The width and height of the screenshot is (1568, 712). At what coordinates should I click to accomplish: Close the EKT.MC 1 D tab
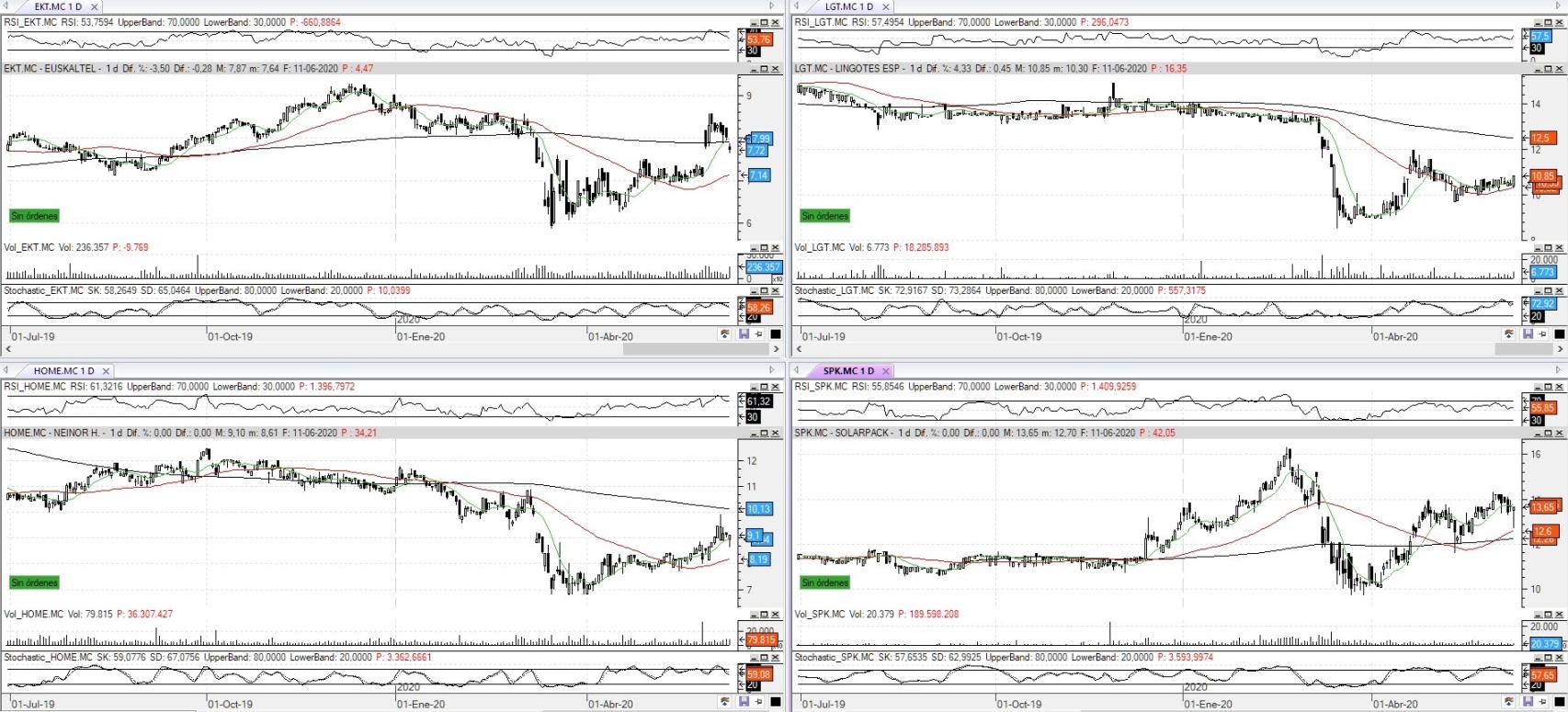click(96, 6)
